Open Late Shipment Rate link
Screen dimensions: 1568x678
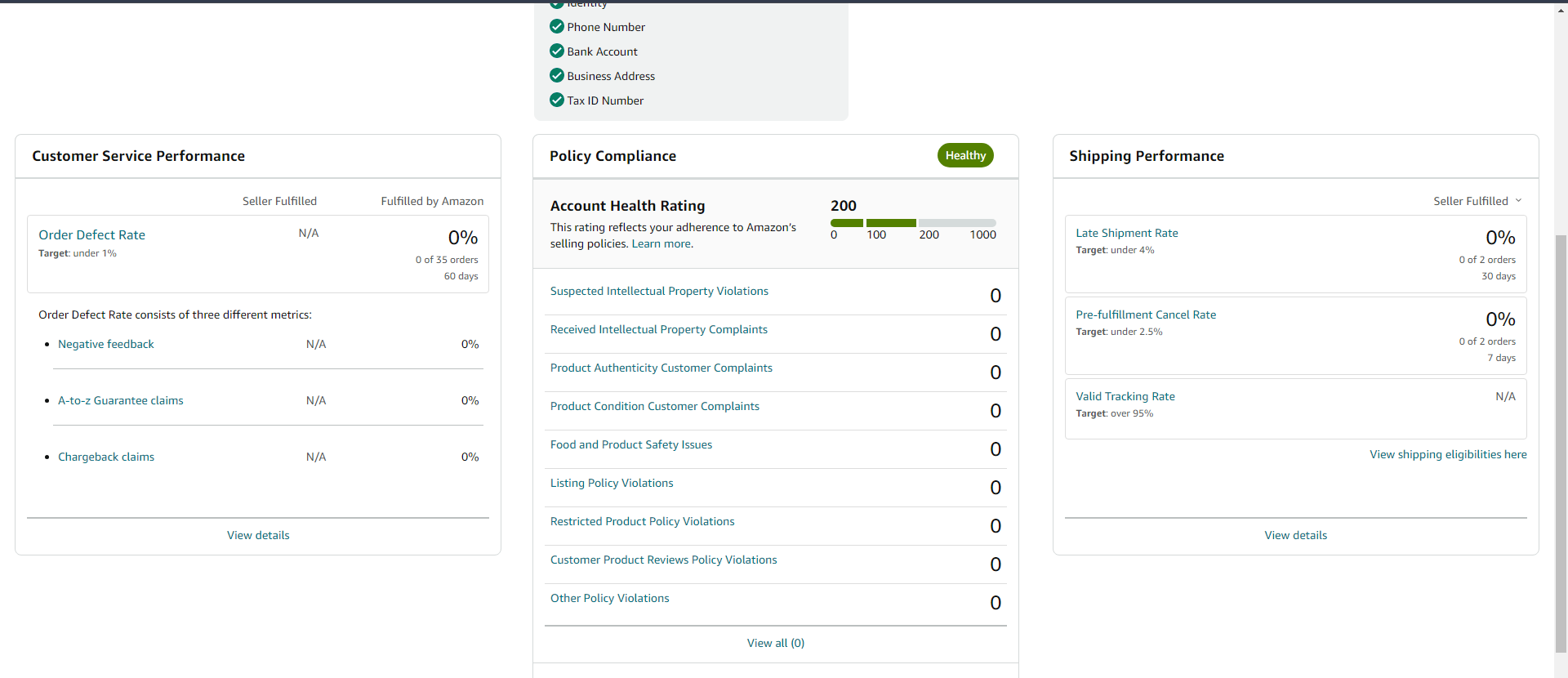coord(1127,233)
